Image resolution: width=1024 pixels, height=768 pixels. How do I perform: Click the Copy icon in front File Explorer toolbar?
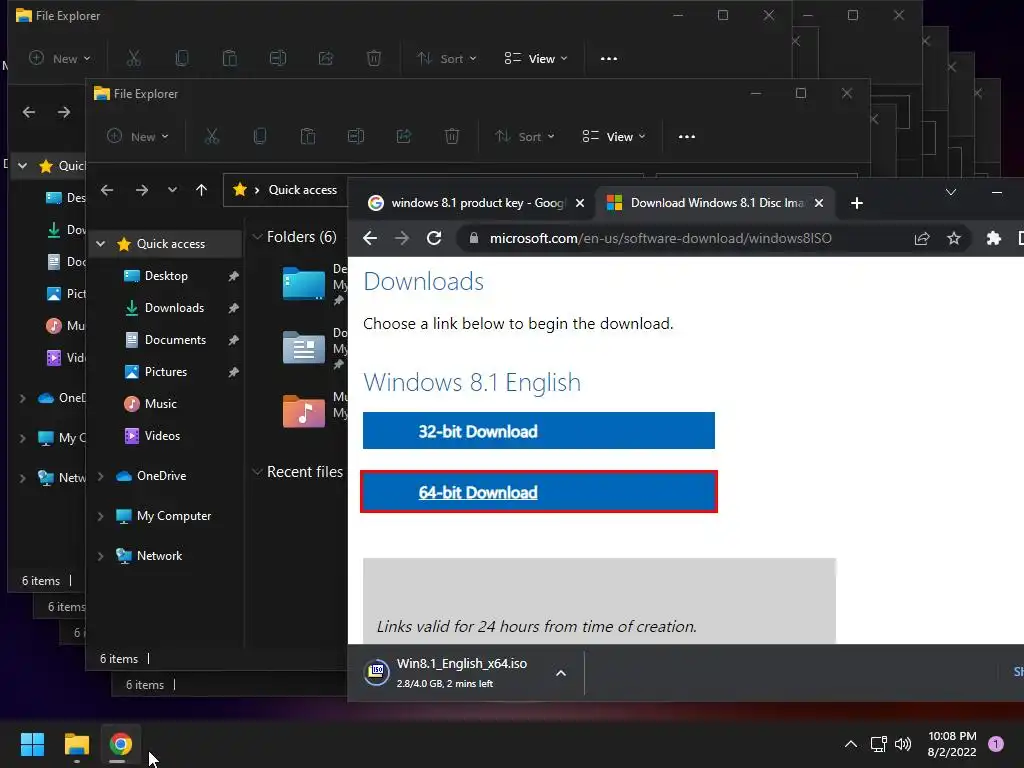(260, 136)
